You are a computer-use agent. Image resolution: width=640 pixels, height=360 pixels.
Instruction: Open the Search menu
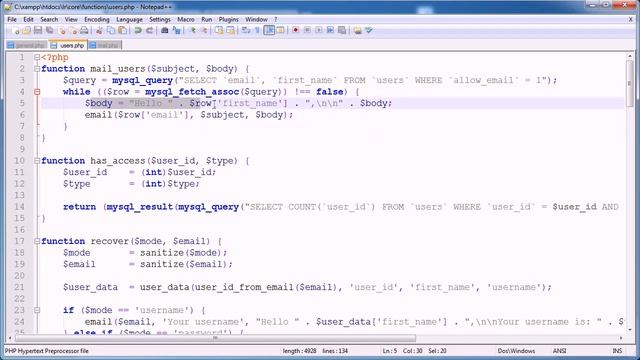point(49,19)
